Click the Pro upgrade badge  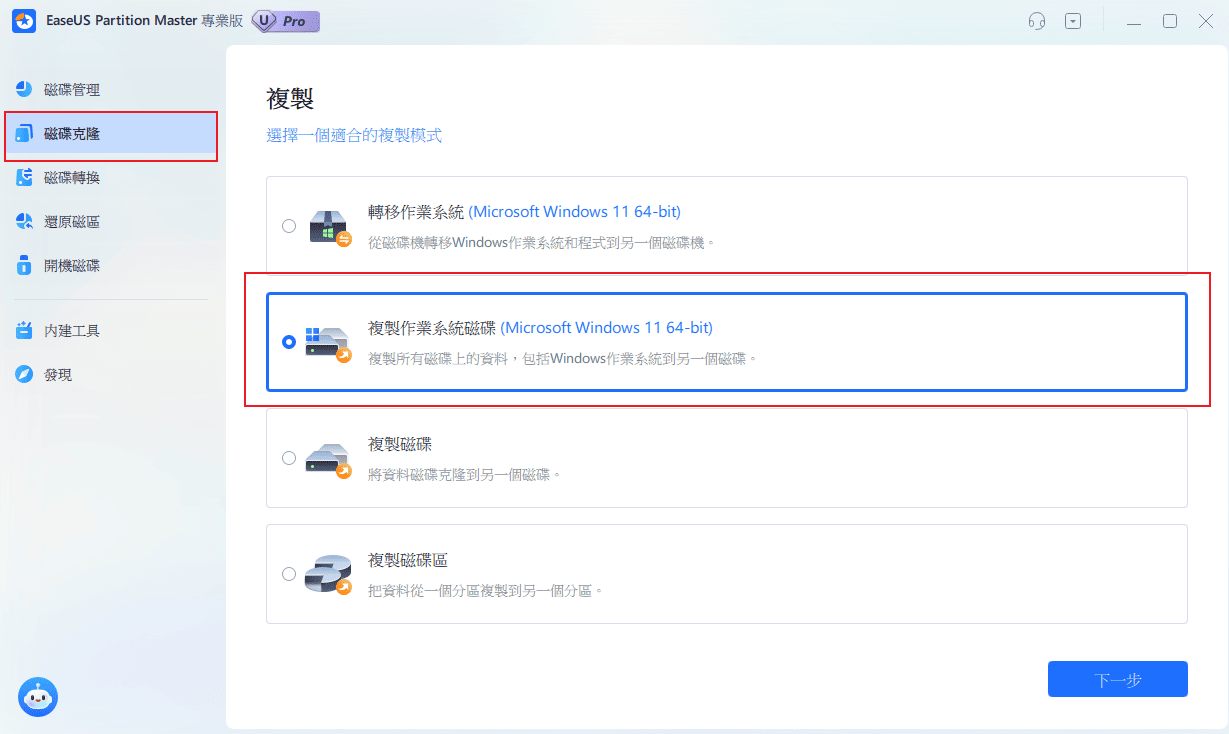[x=285, y=20]
